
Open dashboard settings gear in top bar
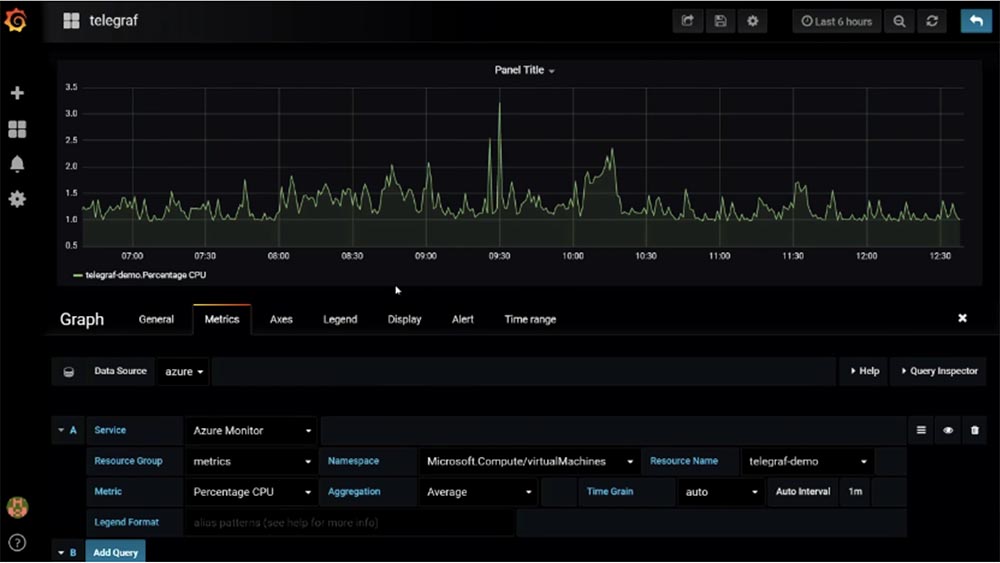coord(753,21)
